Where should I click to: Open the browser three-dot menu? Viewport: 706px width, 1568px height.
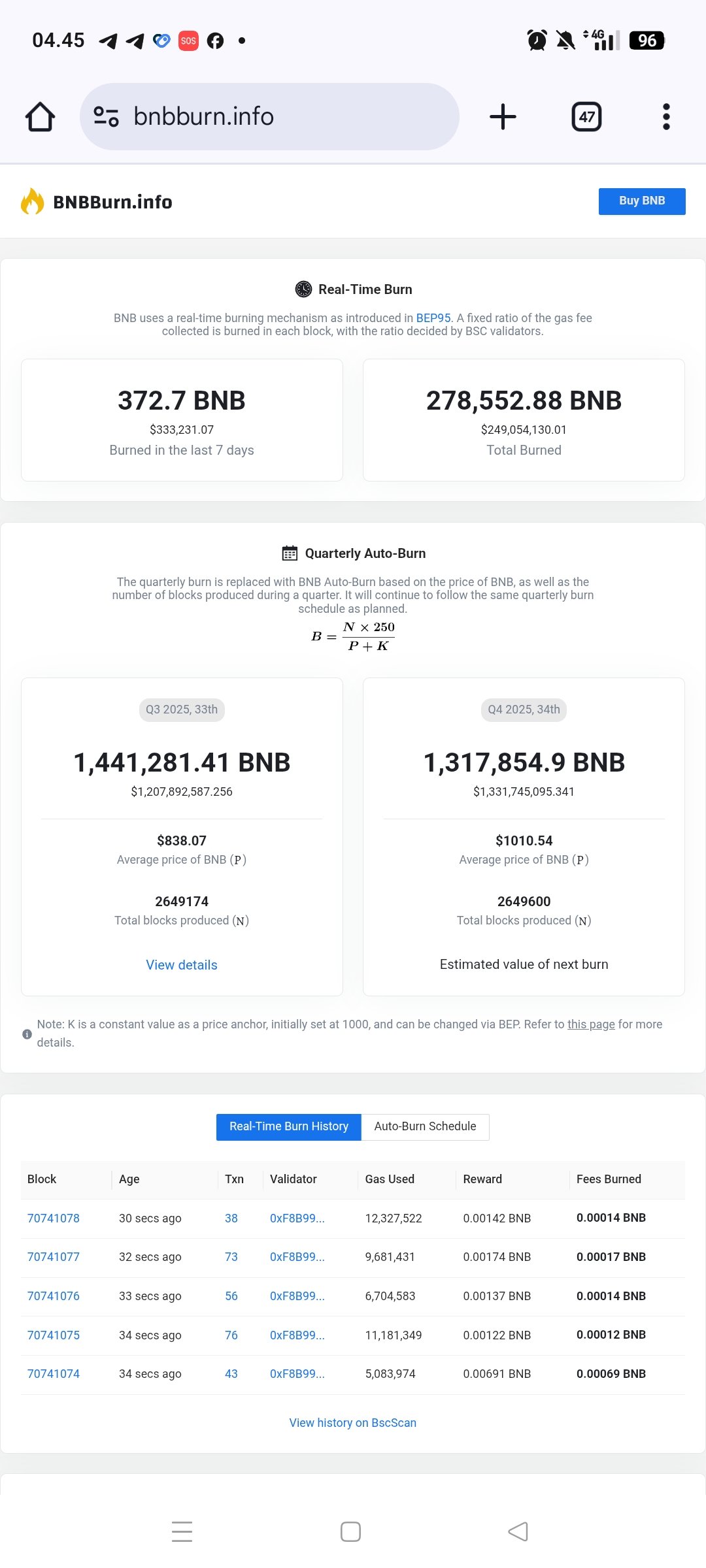(666, 117)
